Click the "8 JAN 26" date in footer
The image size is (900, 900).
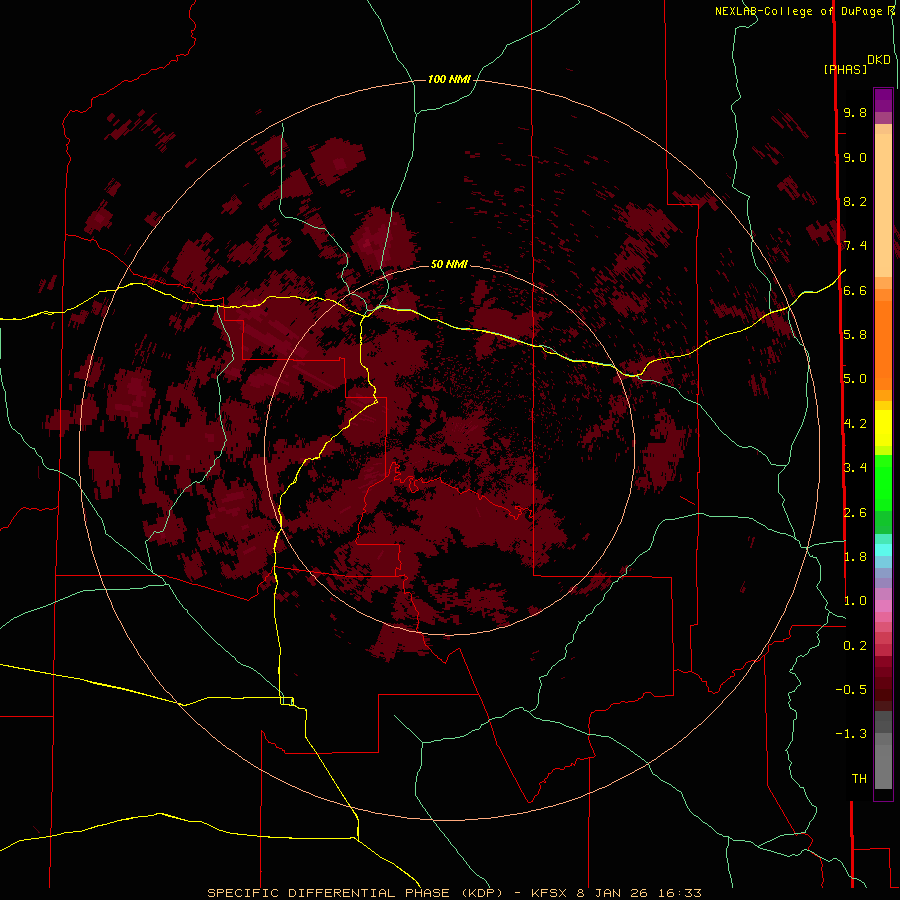pos(612,893)
